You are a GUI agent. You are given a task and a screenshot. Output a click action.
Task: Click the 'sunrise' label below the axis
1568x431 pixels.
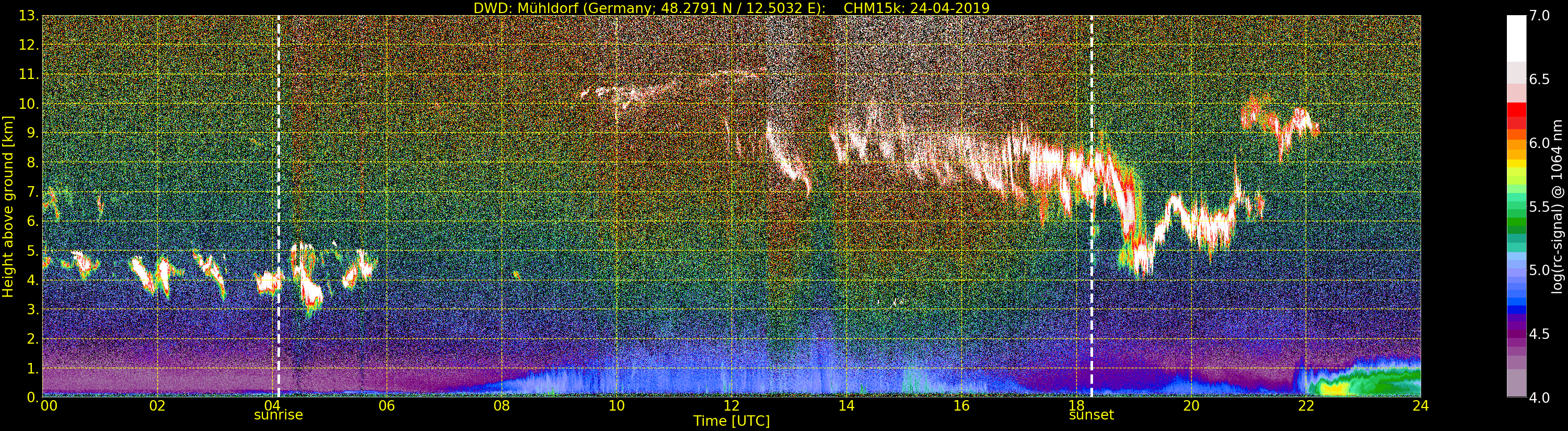coord(278,415)
